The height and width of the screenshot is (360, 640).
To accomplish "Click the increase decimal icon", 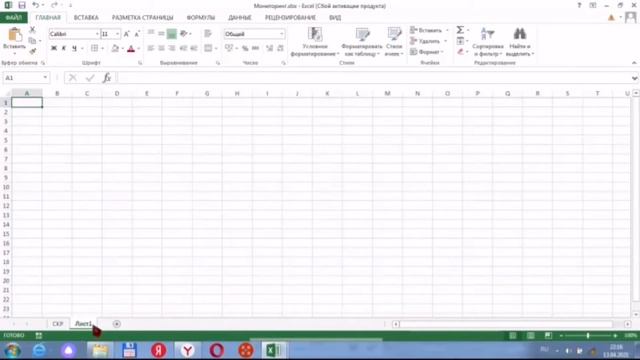I will pos(269,48).
